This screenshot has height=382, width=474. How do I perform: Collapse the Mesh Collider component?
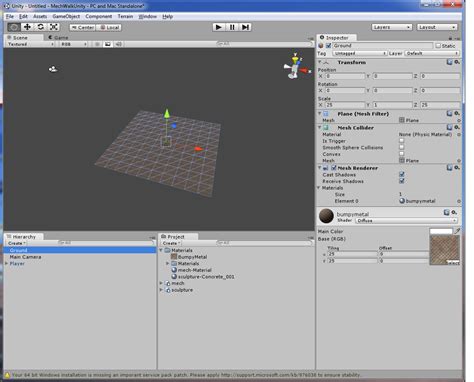(320, 128)
